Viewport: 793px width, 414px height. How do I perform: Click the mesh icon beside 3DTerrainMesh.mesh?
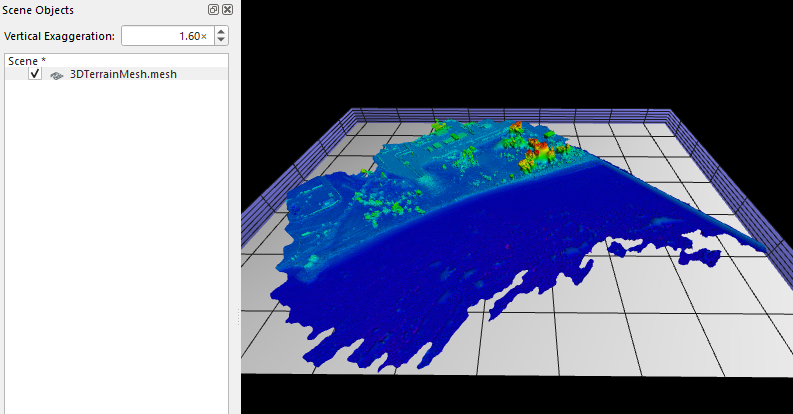pyautogui.click(x=57, y=75)
